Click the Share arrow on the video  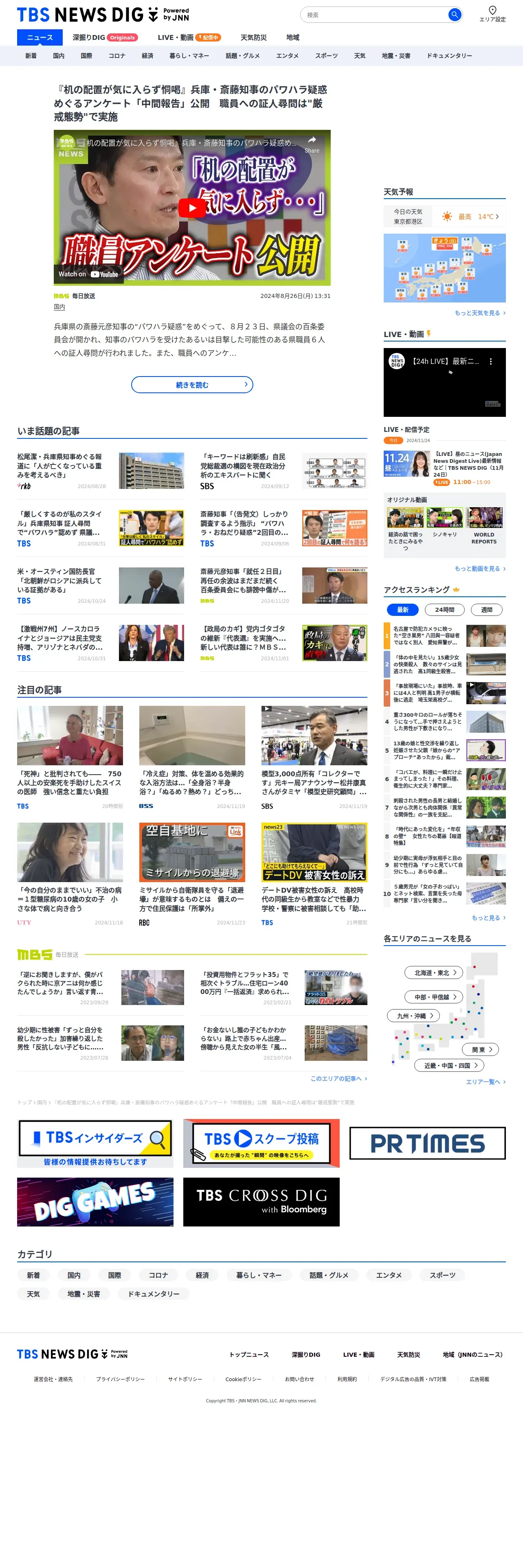(x=312, y=139)
